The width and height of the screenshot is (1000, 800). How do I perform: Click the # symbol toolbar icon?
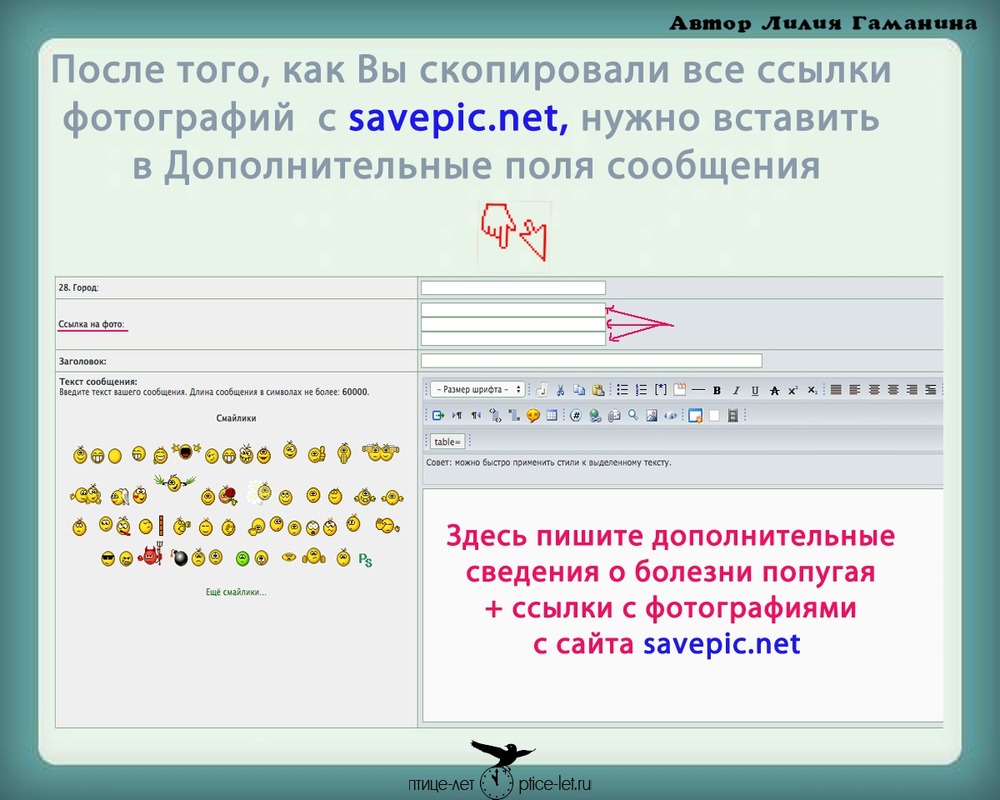click(x=576, y=416)
